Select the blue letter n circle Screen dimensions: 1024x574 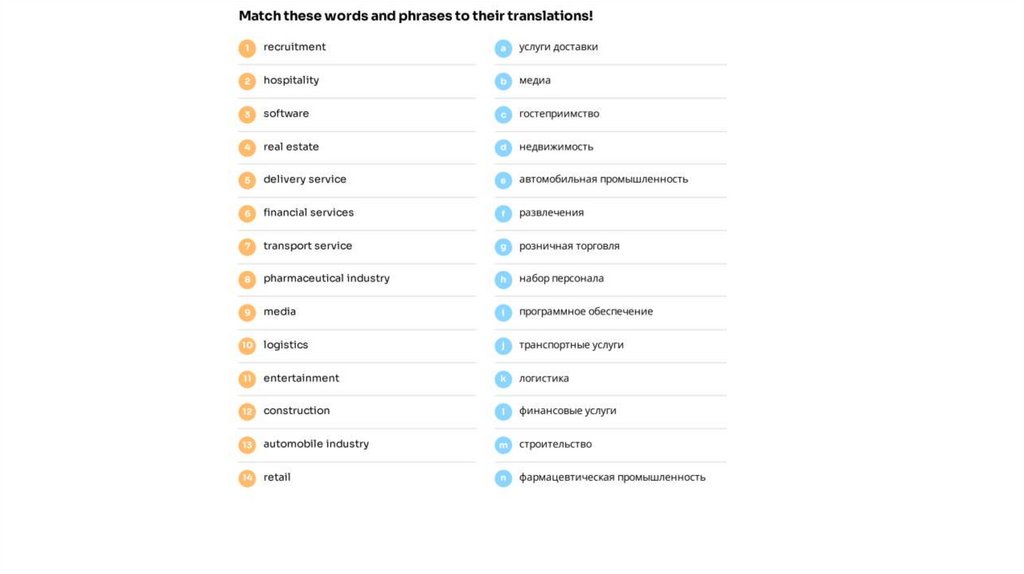click(503, 479)
